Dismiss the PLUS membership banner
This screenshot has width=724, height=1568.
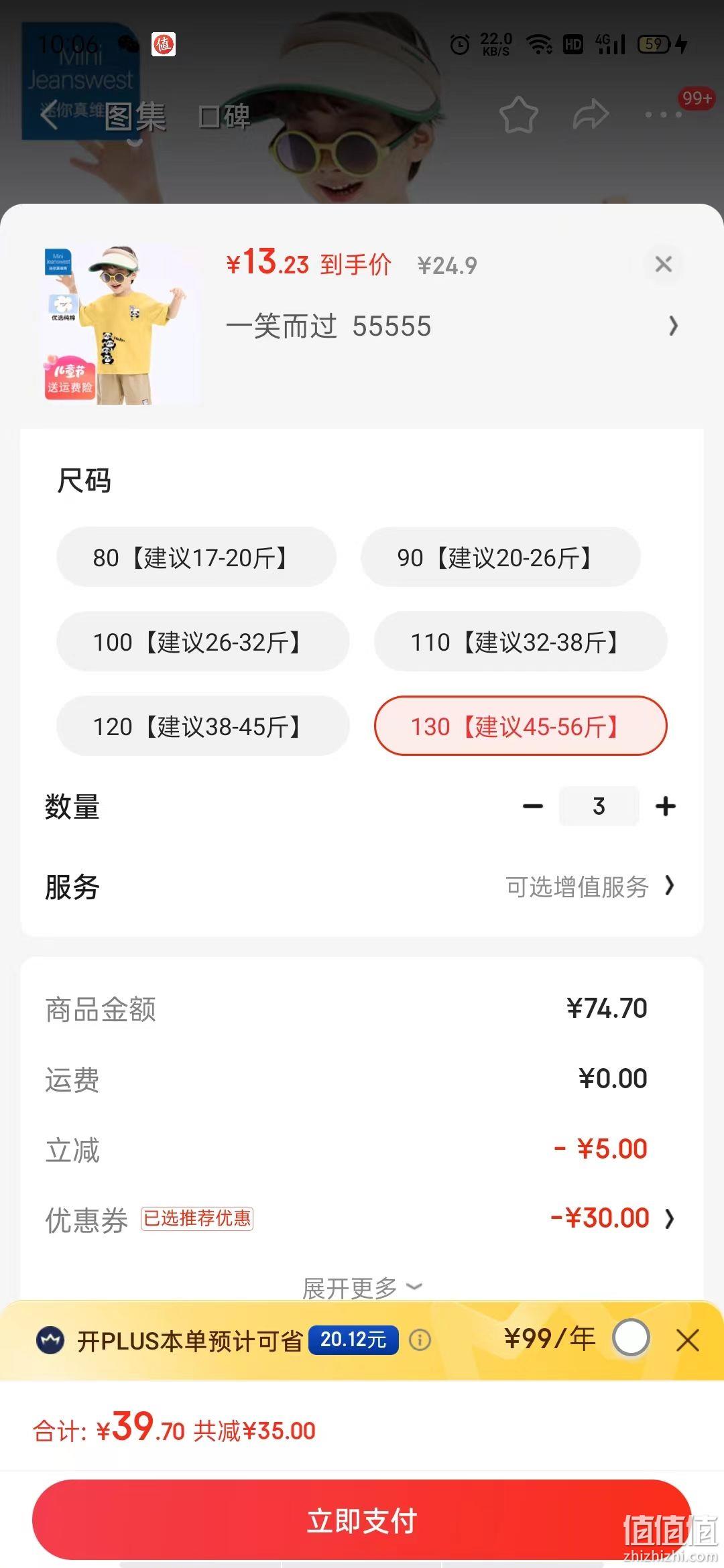(688, 1340)
